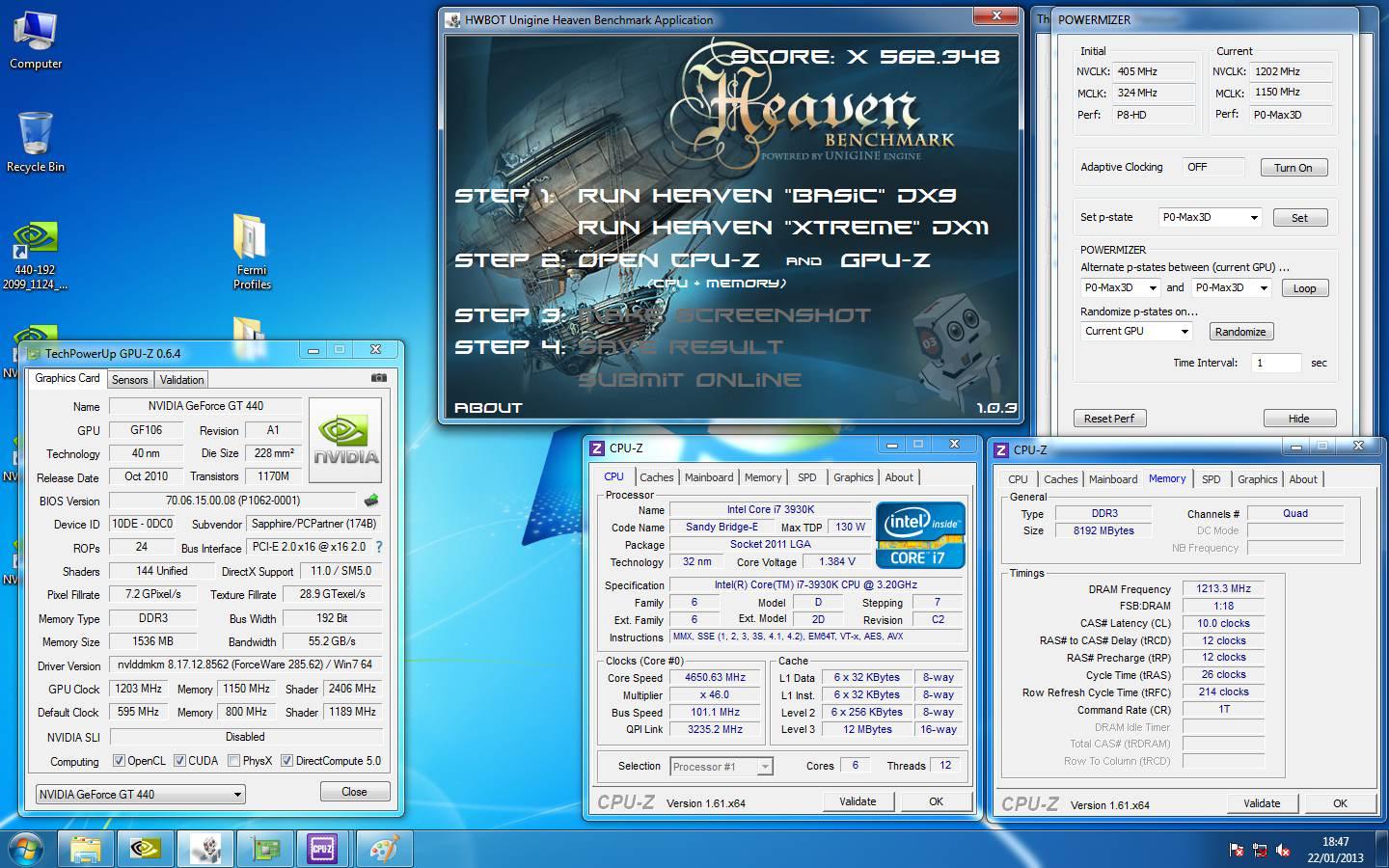
Task: Click the GPU-Z title bar icon
Action: click(34, 354)
